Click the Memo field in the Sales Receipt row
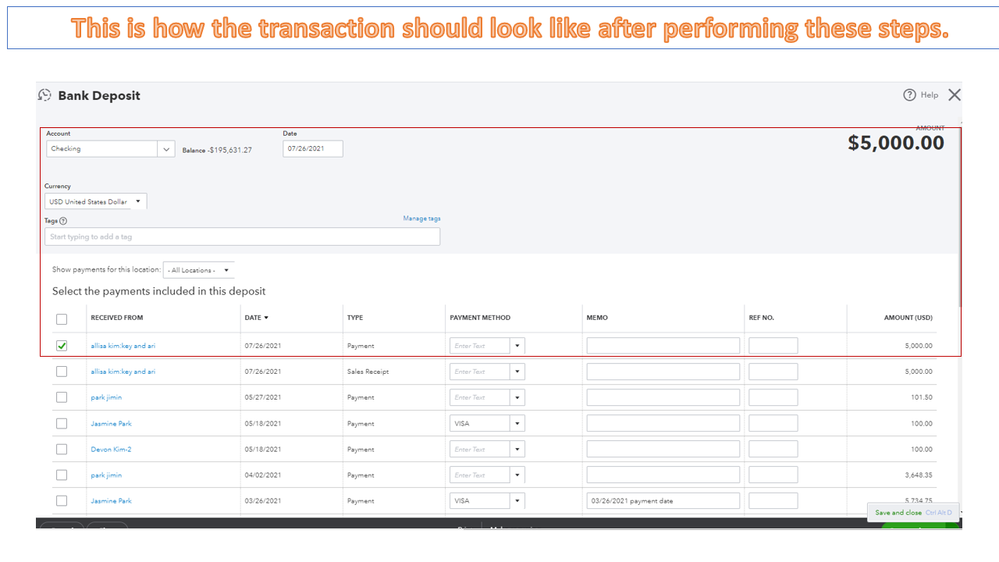This screenshot has height=562, width=999. (x=663, y=371)
